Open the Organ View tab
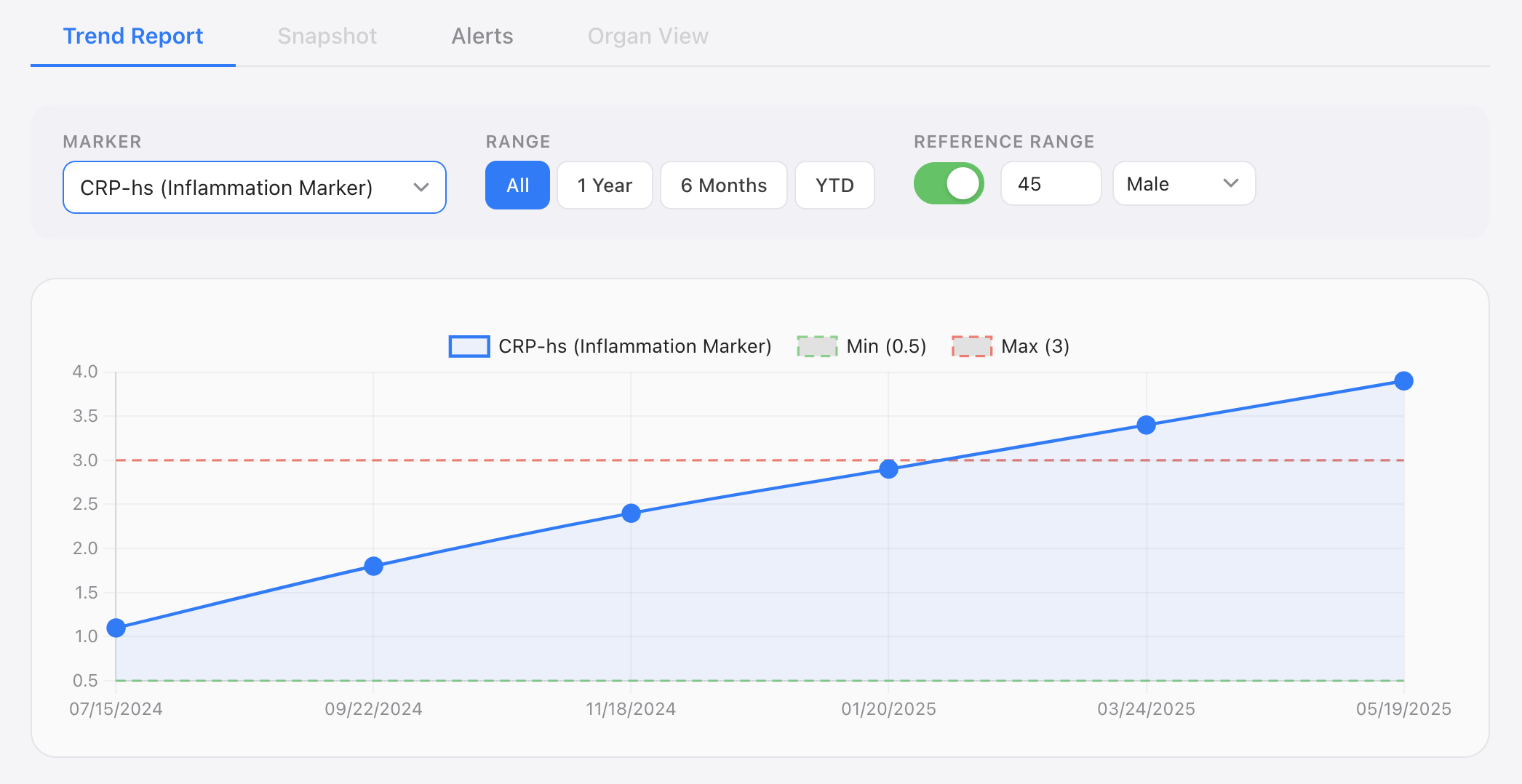Screen dimensions: 1522x784 coord(648,36)
